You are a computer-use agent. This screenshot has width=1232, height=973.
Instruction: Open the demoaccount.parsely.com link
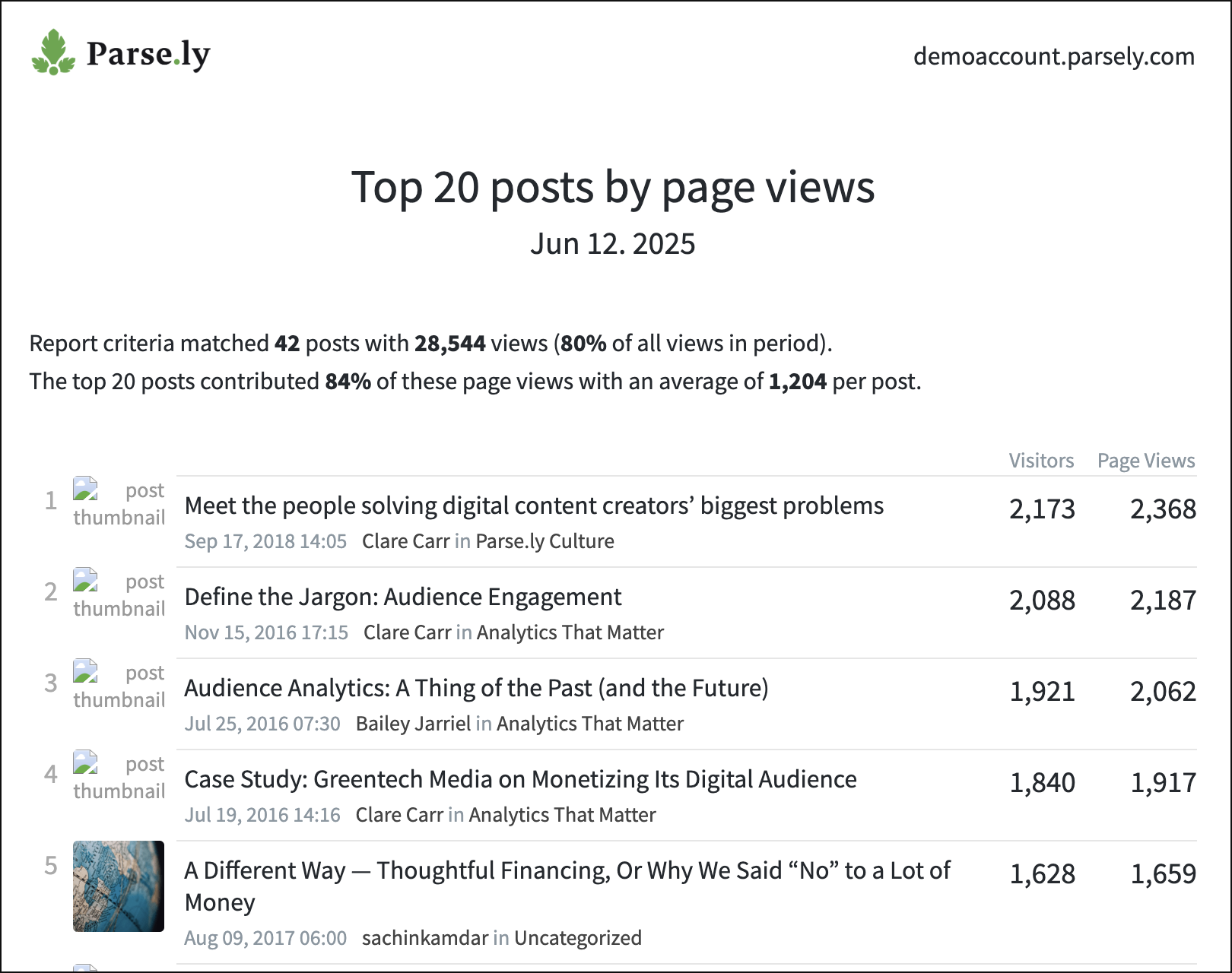pyautogui.click(x=1053, y=56)
